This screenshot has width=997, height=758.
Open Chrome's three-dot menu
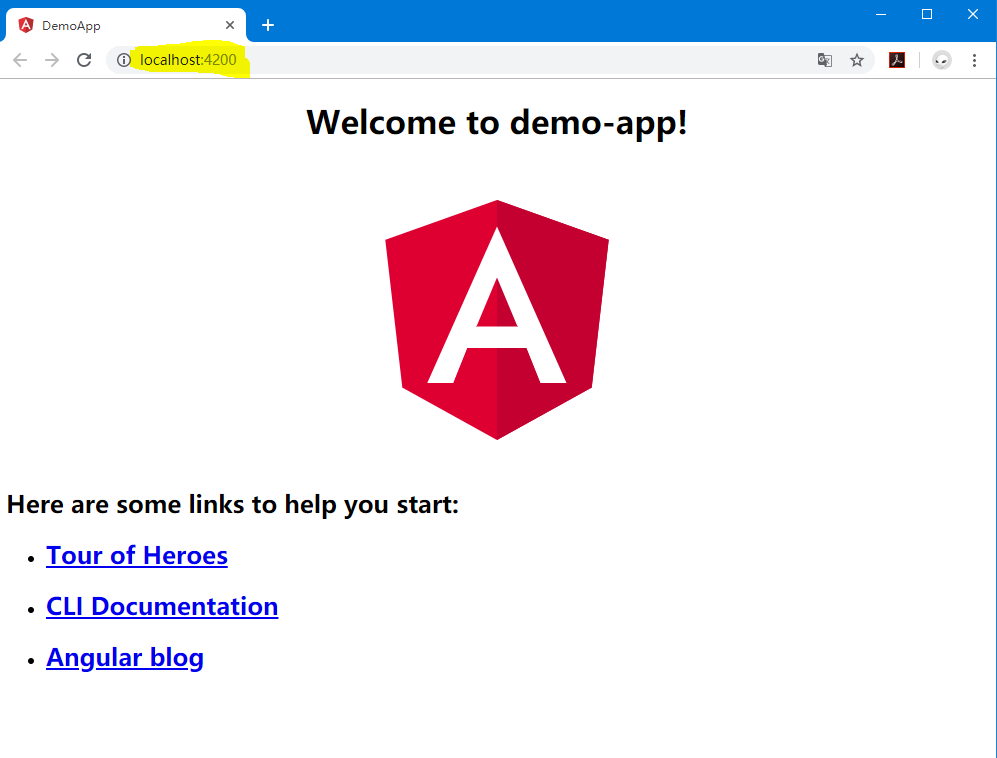(974, 60)
